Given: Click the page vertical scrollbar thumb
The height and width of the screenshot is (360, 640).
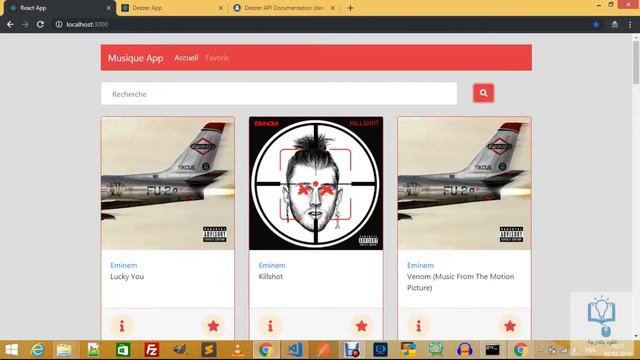Looking at the screenshot, I should [636, 62].
